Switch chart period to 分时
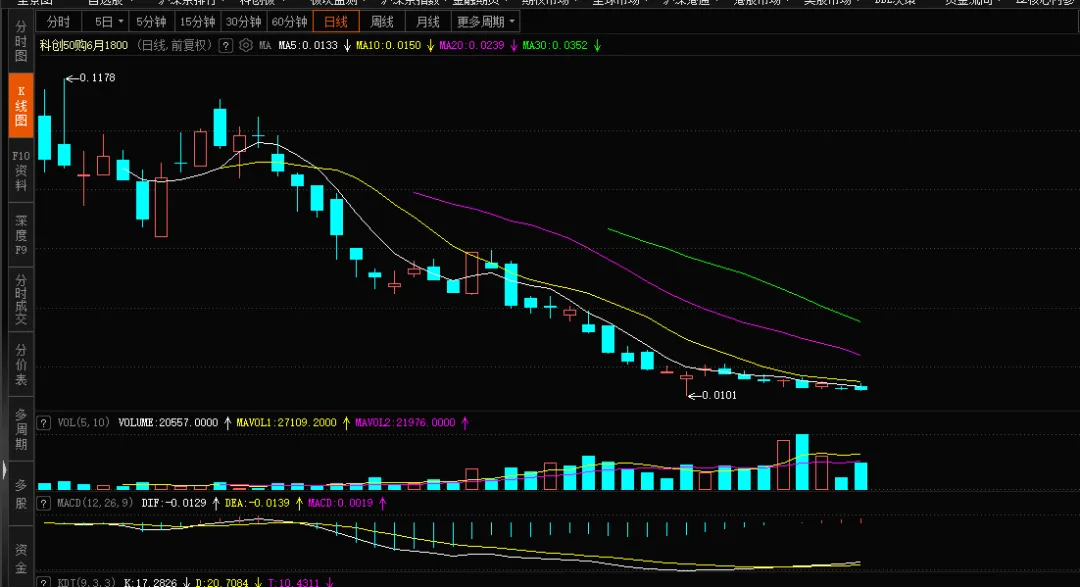Viewport: 1080px width, 587px height. (x=59, y=22)
